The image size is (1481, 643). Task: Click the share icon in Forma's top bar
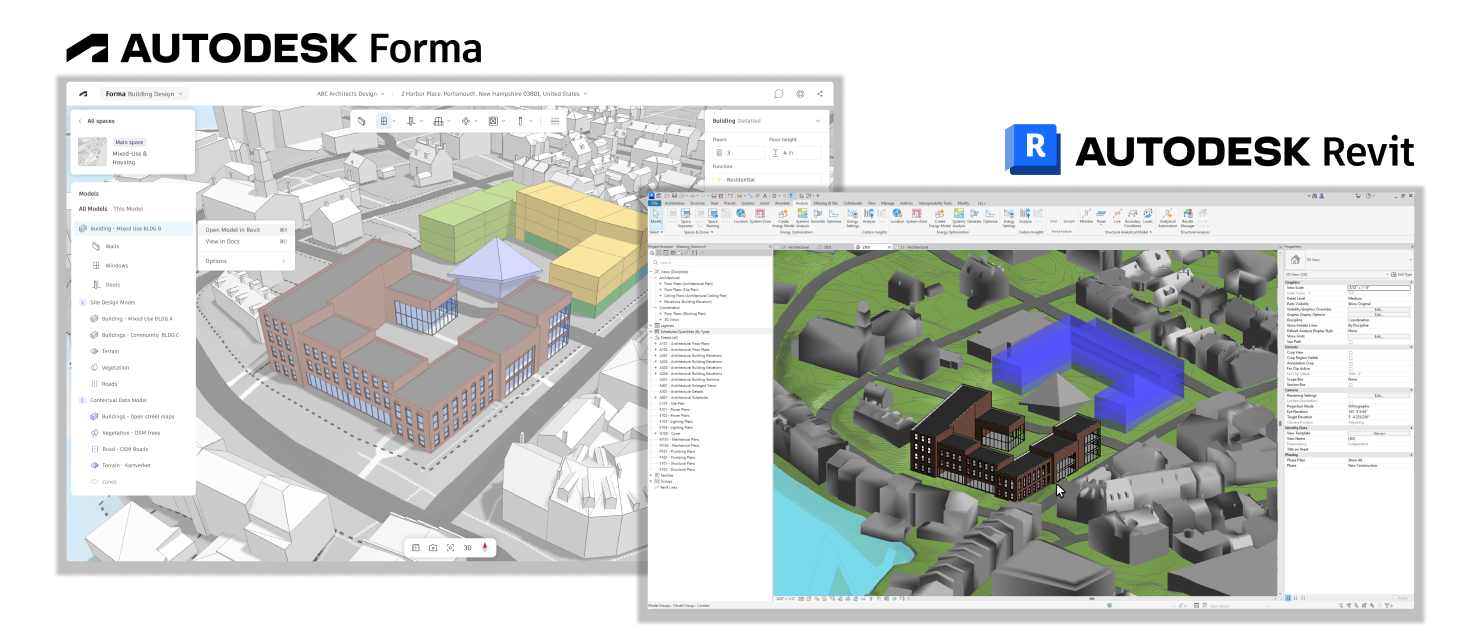[x=821, y=92]
